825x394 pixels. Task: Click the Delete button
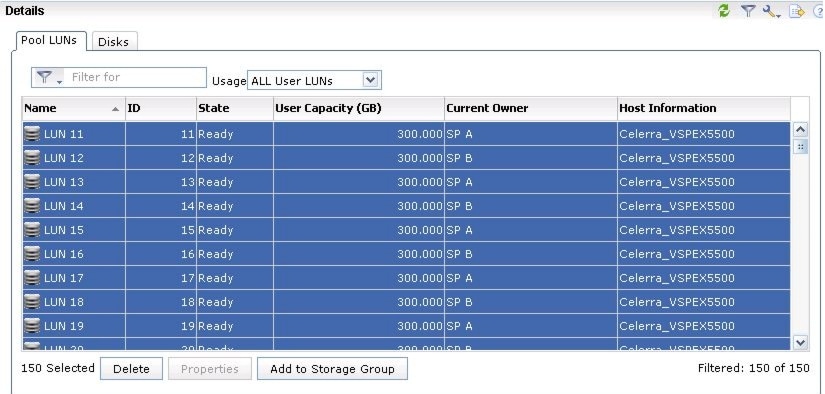131,369
